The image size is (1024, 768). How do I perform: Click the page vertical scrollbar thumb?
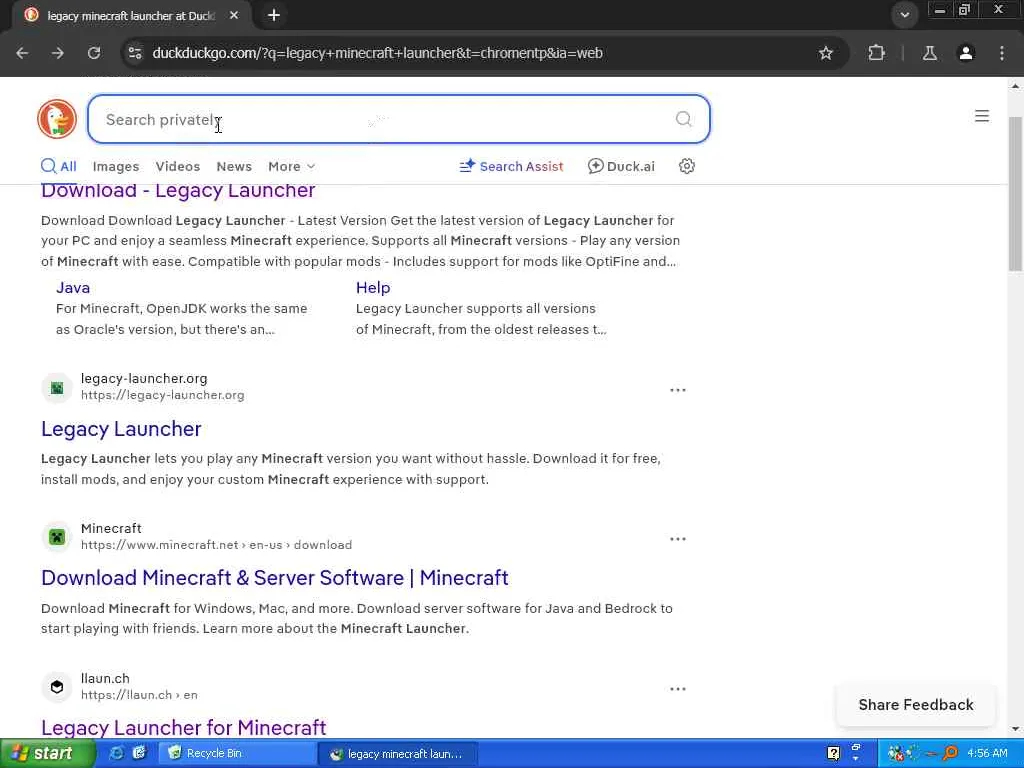click(x=1015, y=193)
